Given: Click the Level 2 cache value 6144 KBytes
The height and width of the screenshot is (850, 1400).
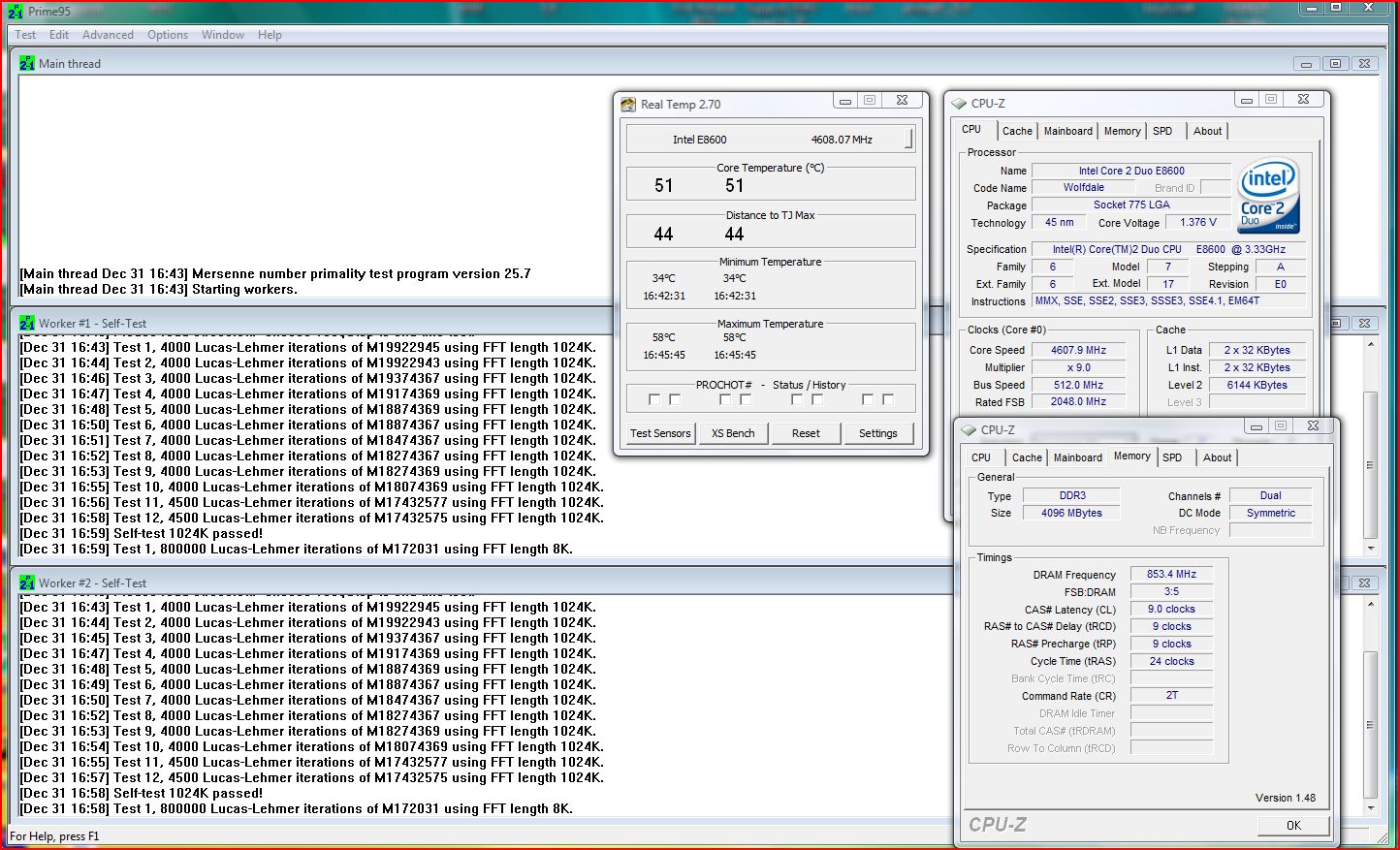Looking at the screenshot, I should 1257,385.
